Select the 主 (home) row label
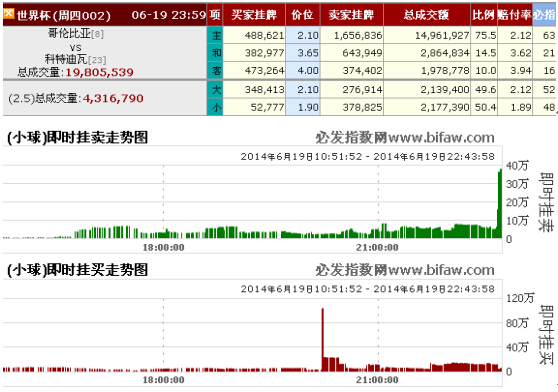 [215, 35]
